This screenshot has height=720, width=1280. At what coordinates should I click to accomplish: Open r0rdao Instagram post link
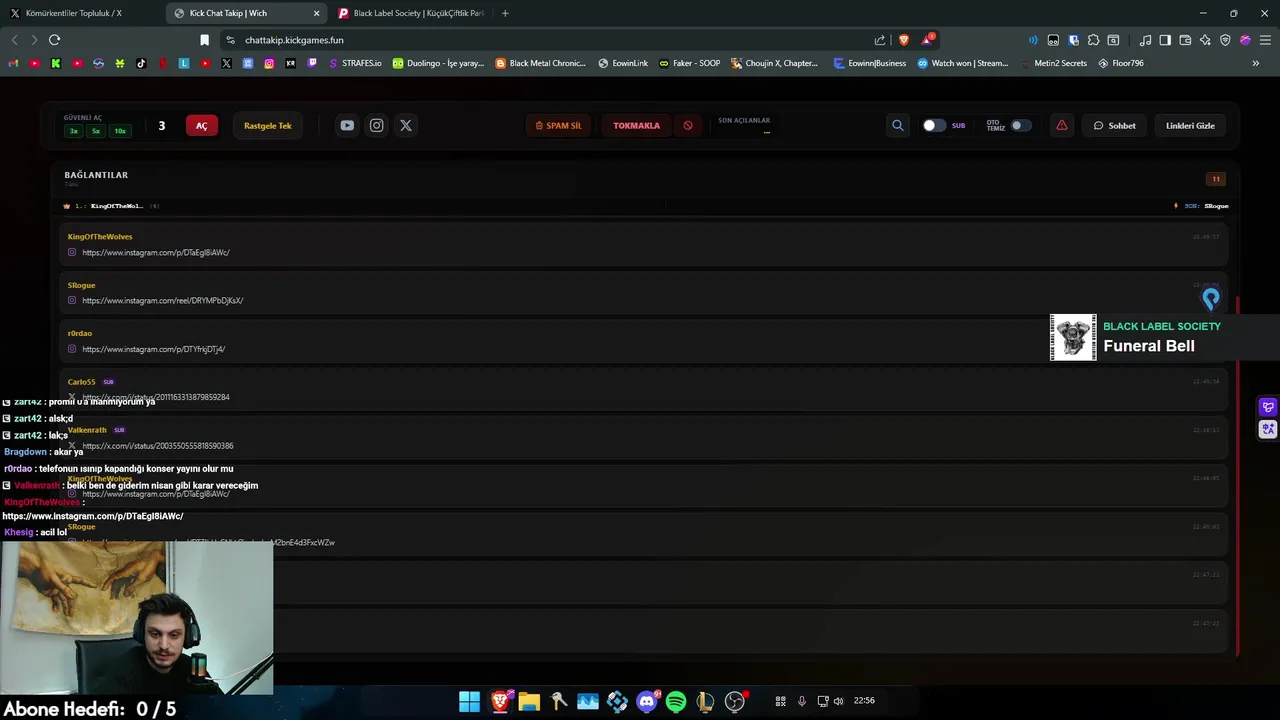[x=154, y=350]
